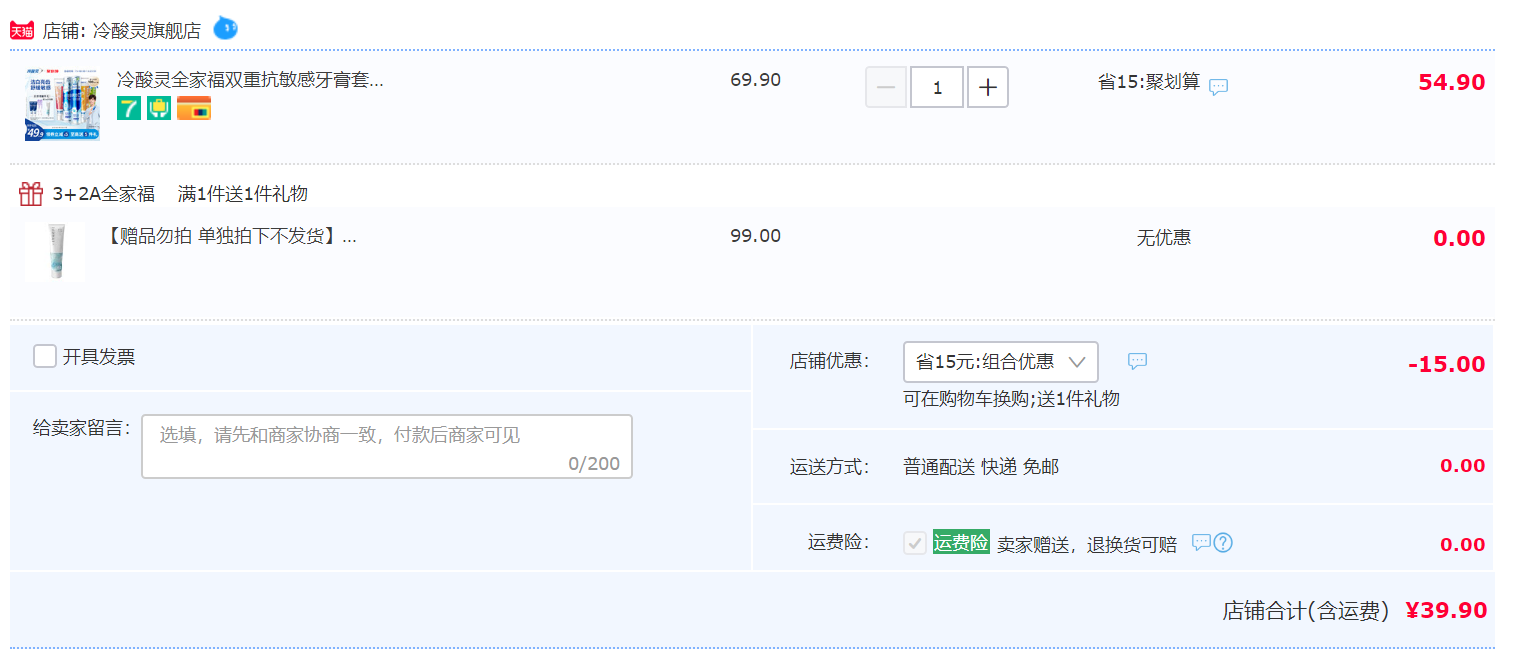Open the 冷酸灵旗舰店 store link
The height and width of the screenshot is (650, 1521).
[147, 31]
